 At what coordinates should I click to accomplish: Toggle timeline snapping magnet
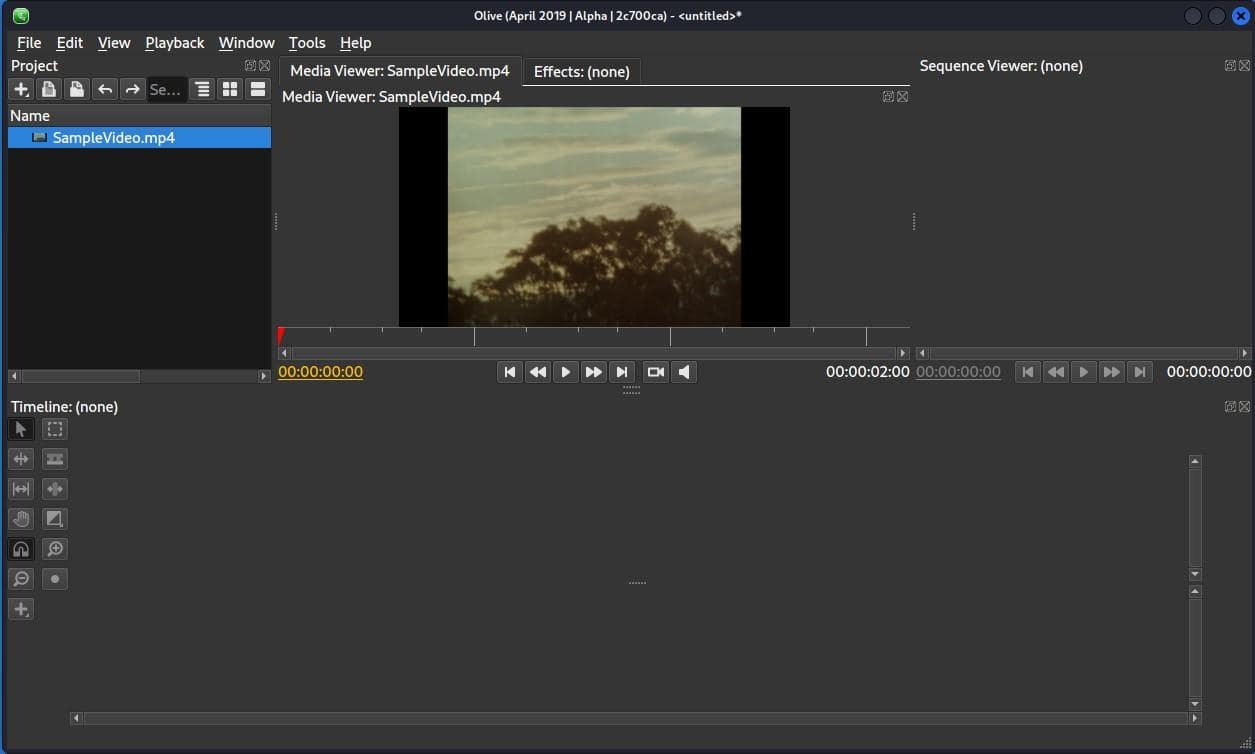point(21,549)
